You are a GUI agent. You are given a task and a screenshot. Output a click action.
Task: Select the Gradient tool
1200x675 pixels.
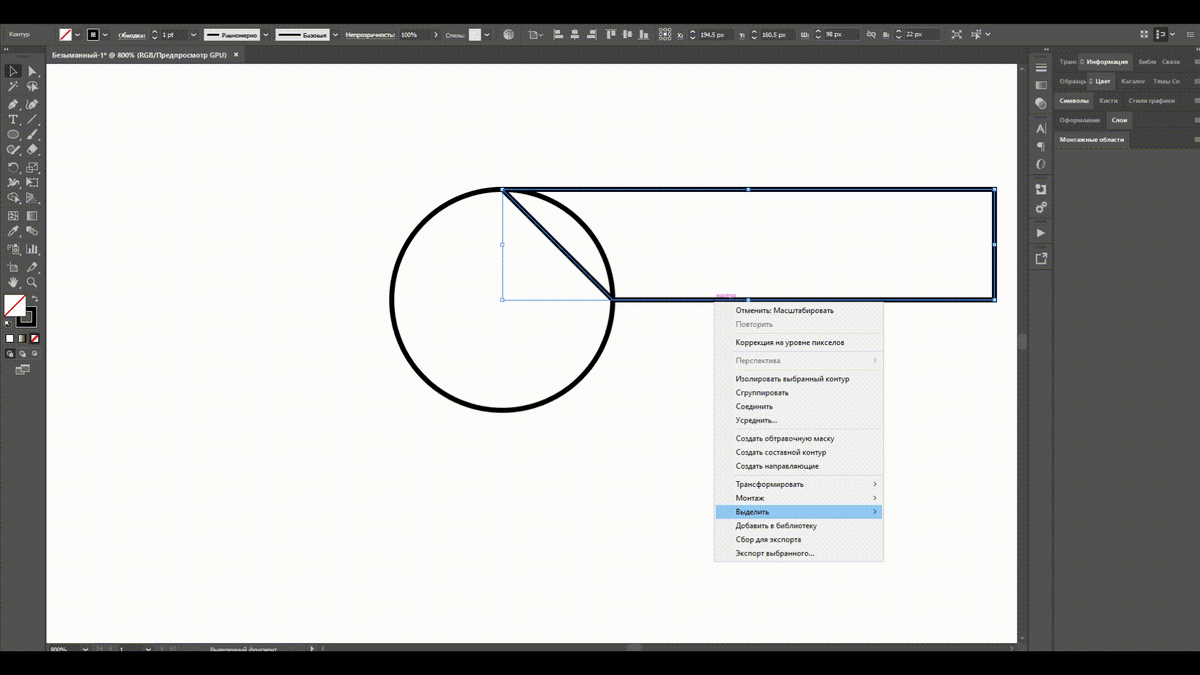(32, 216)
